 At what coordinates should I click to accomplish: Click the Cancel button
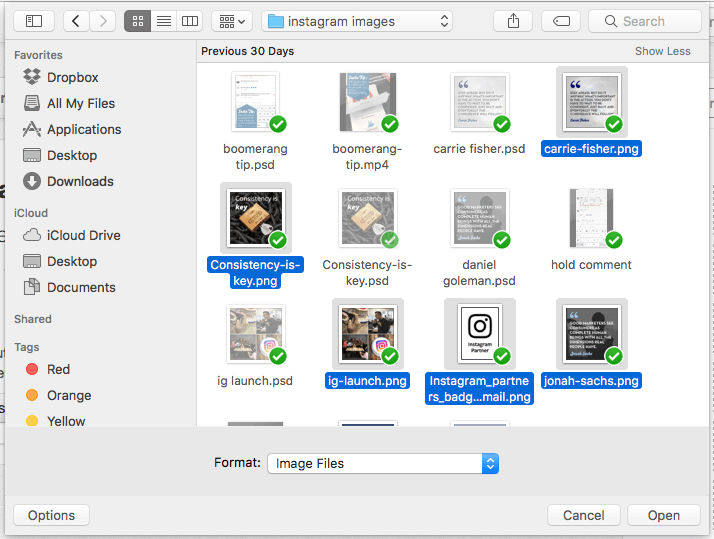584,515
